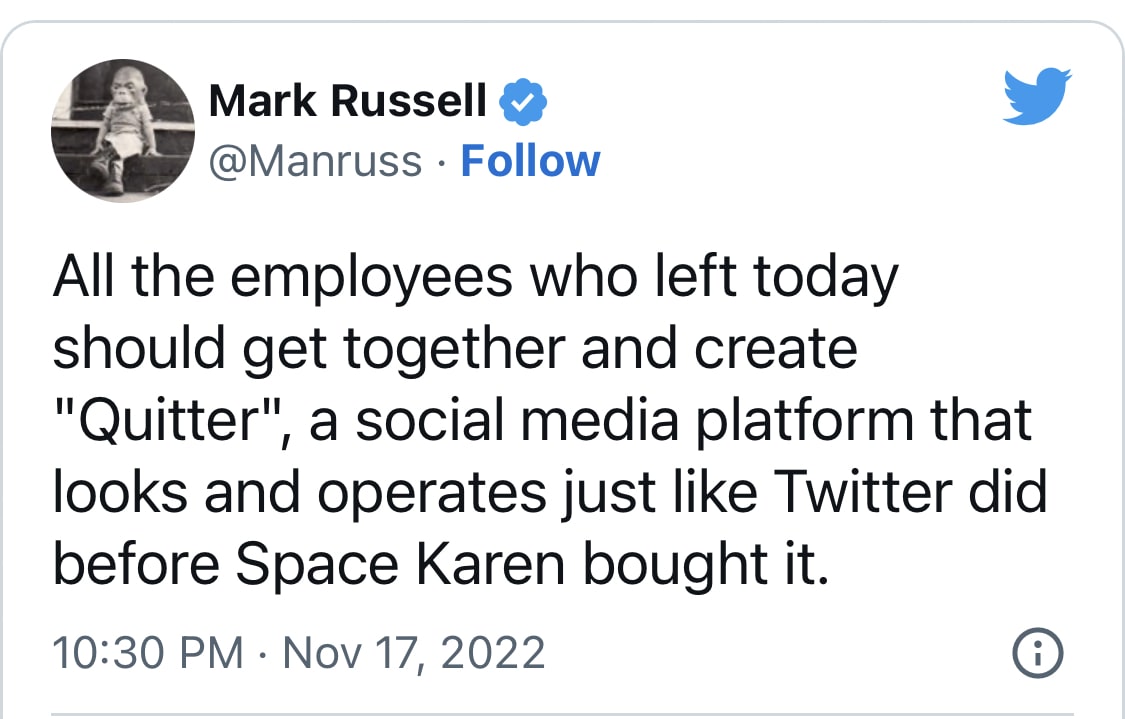Image resolution: width=1125 pixels, height=719 pixels.
Task: Click the words "looks and operates" in the tweet
Action: point(278,494)
